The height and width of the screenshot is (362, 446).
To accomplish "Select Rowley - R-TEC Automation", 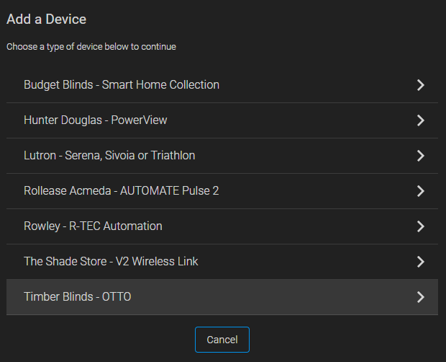I will (x=222, y=226).
